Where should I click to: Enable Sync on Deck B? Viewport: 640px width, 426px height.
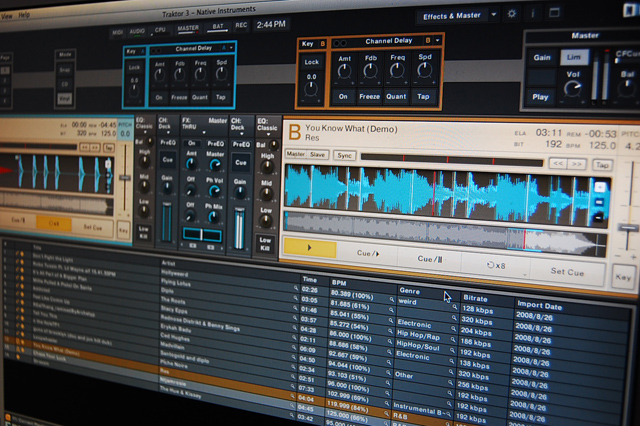[344, 156]
